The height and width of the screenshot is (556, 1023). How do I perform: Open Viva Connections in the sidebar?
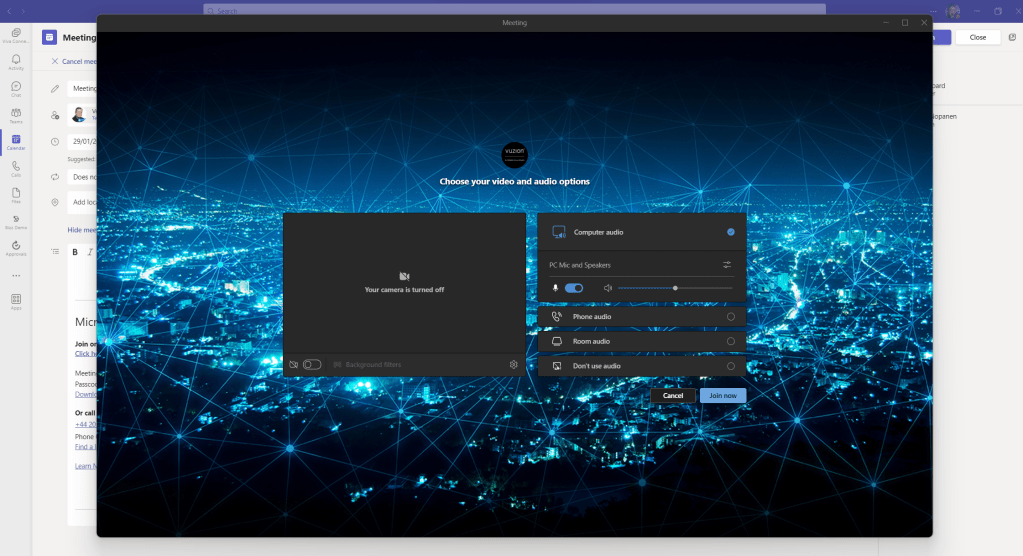coord(16,35)
